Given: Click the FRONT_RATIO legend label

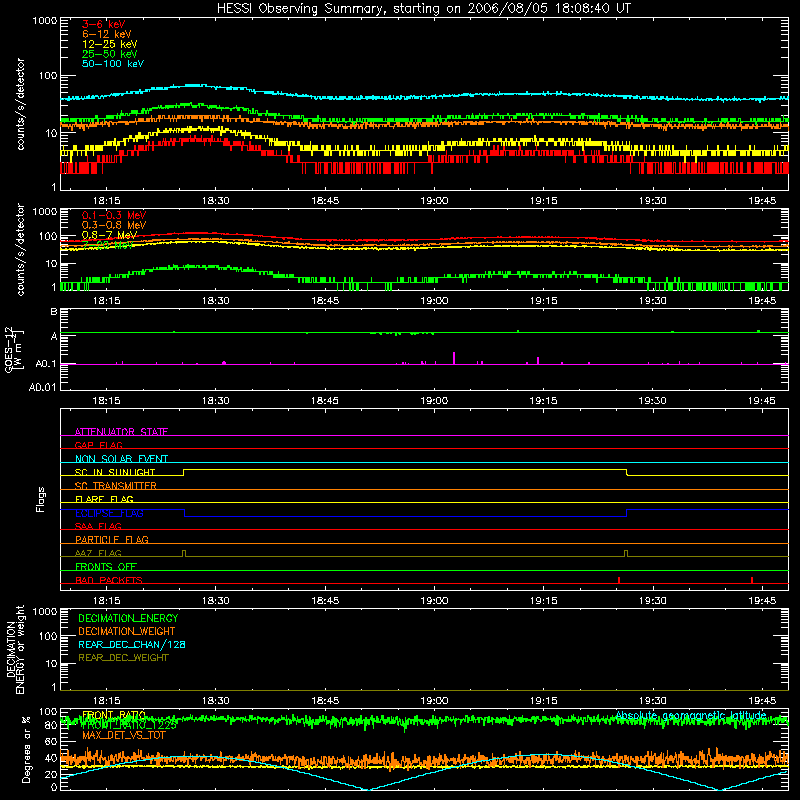Looking at the screenshot, I should (114, 715).
